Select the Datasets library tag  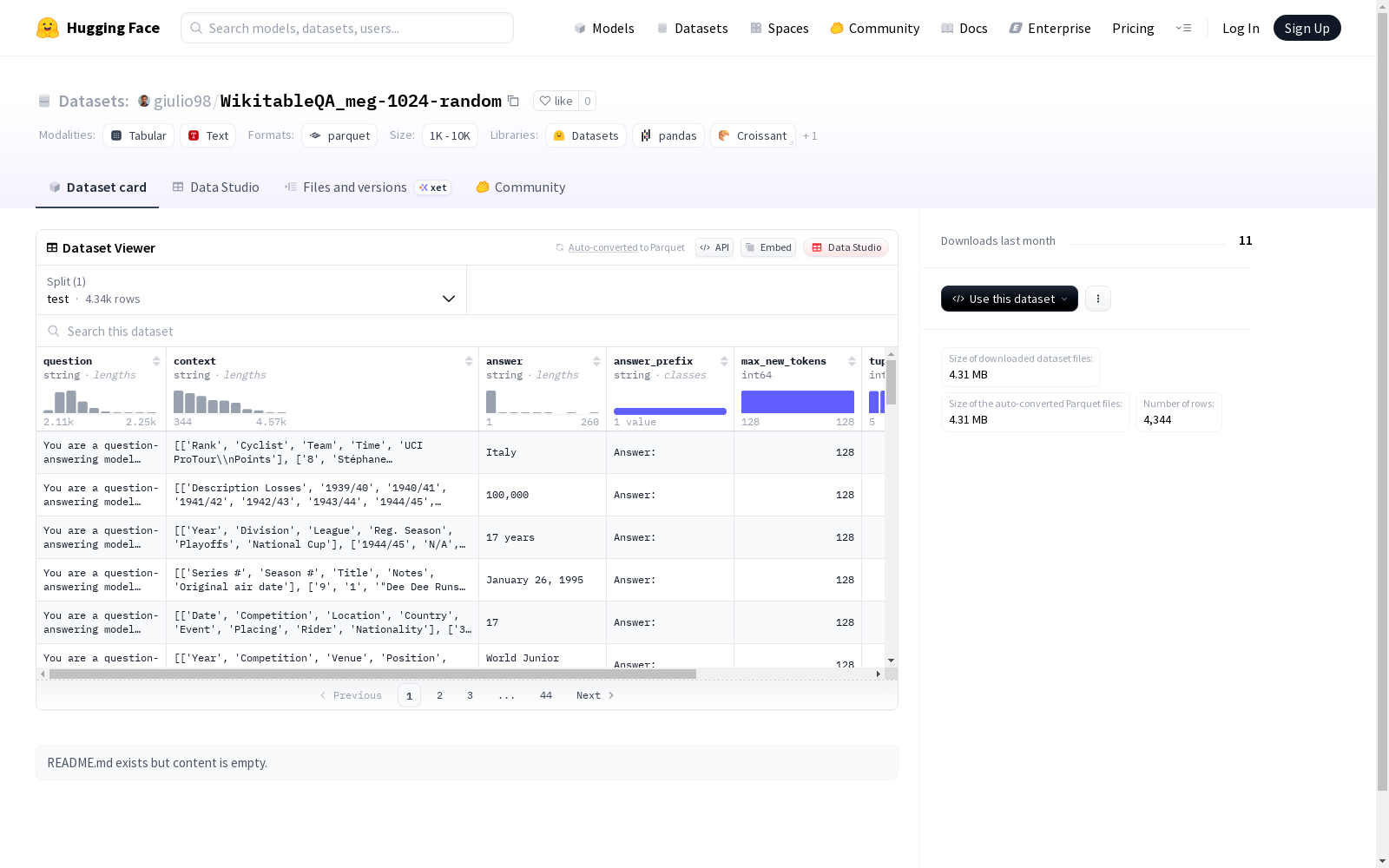(x=586, y=135)
